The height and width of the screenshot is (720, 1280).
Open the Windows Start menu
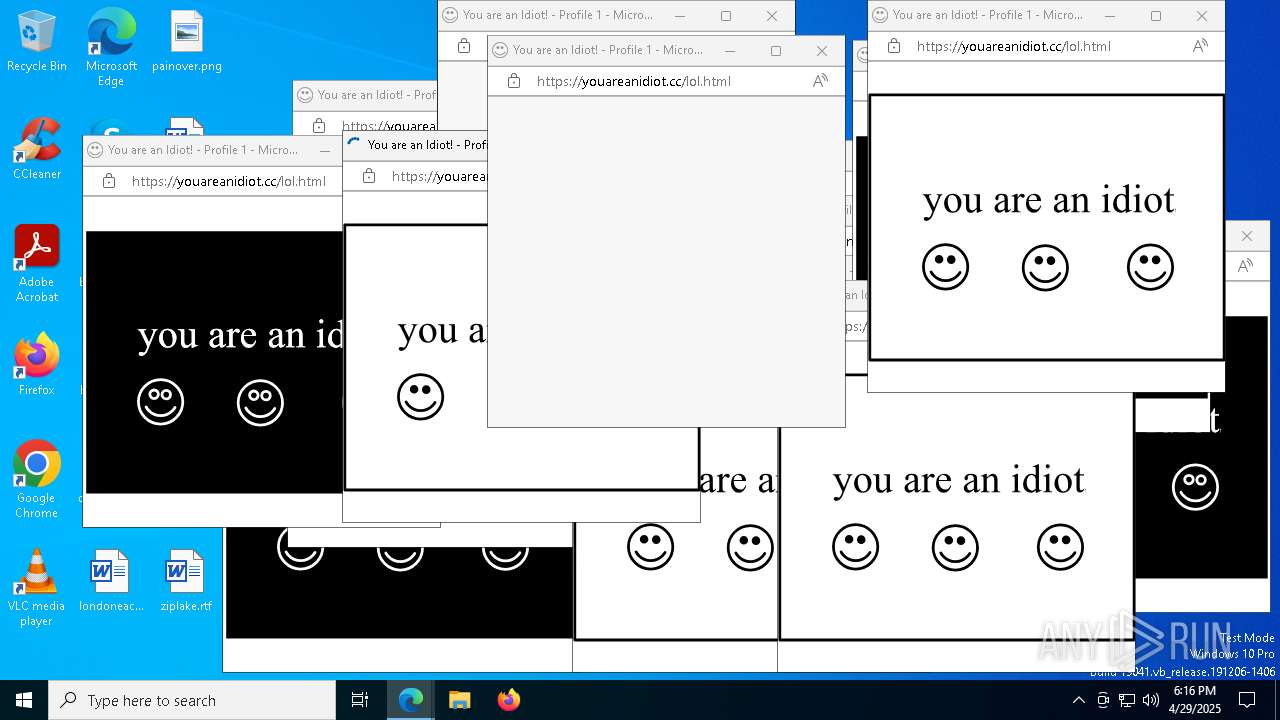tap(24, 700)
